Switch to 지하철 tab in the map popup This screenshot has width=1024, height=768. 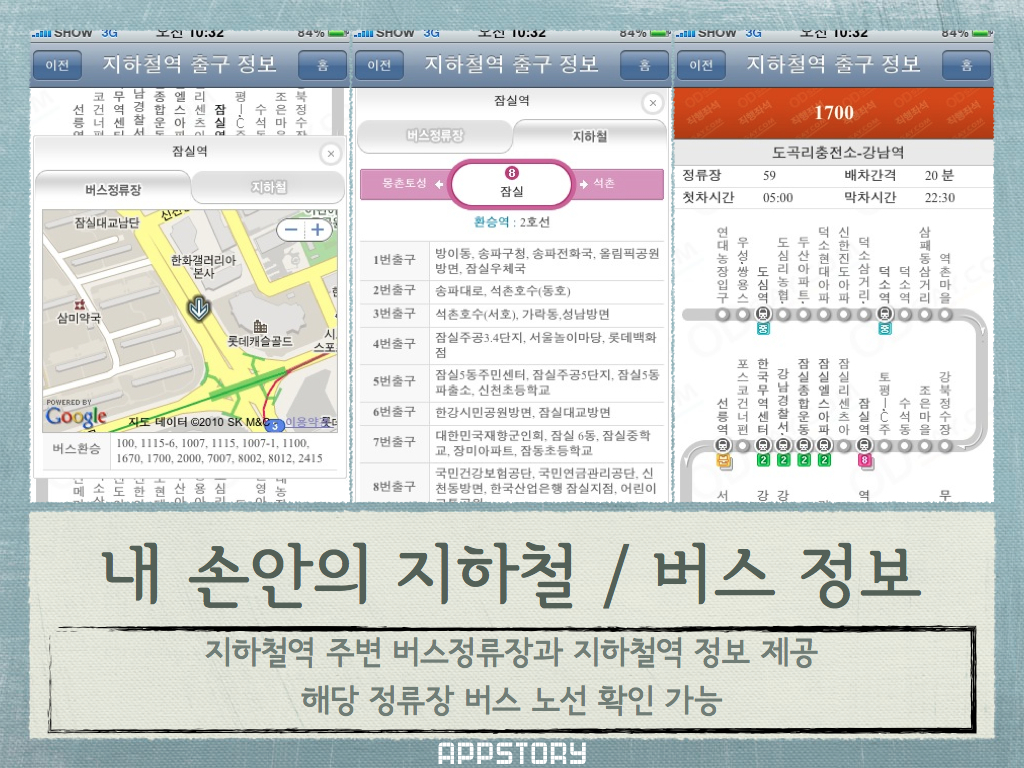coord(268,187)
